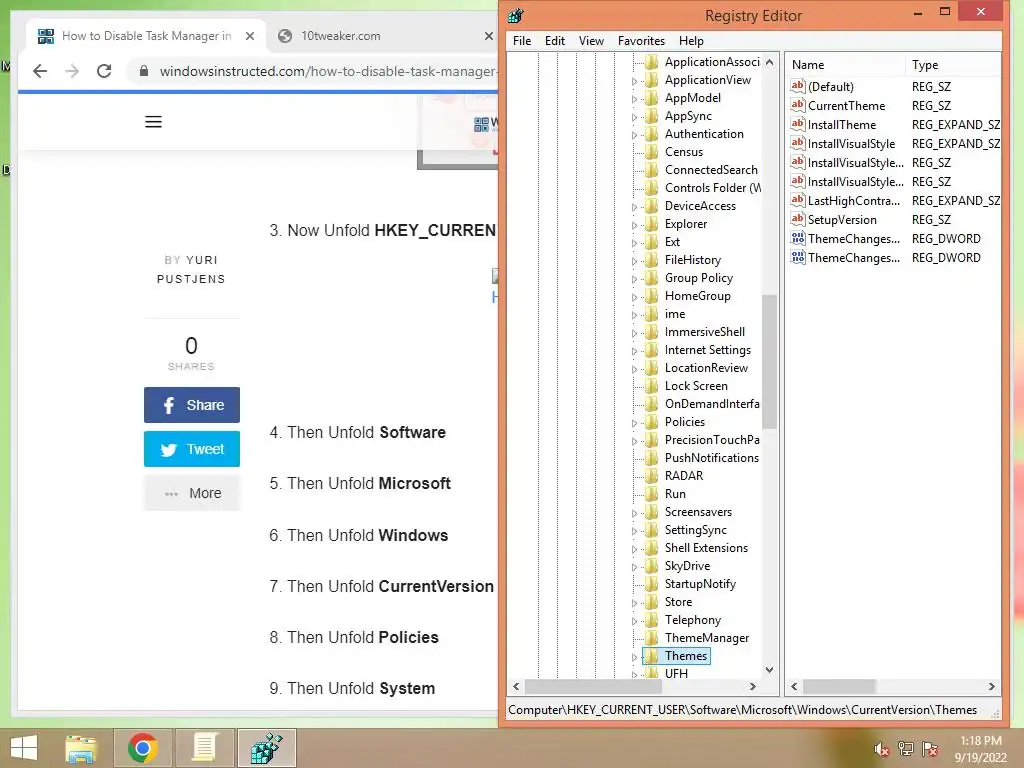Click the Action Center flag tray icon
The width and height of the screenshot is (1024, 768).
coord(930,749)
